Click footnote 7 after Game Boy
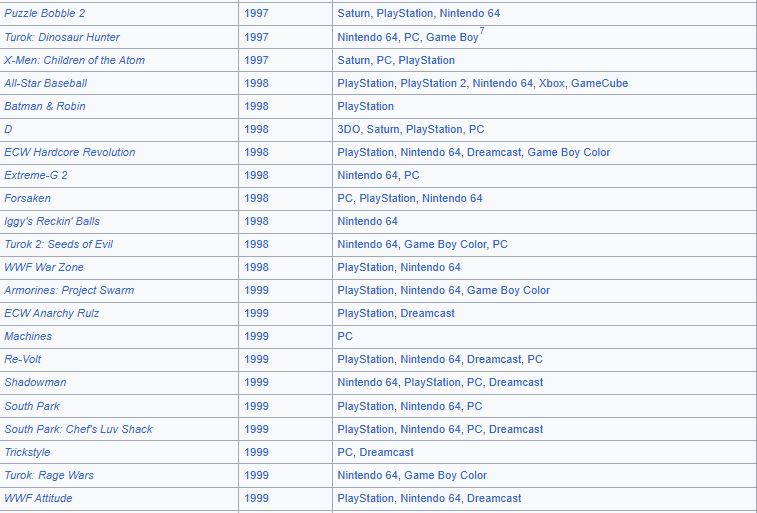Image resolution: width=757 pixels, height=513 pixels. coord(482,31)
